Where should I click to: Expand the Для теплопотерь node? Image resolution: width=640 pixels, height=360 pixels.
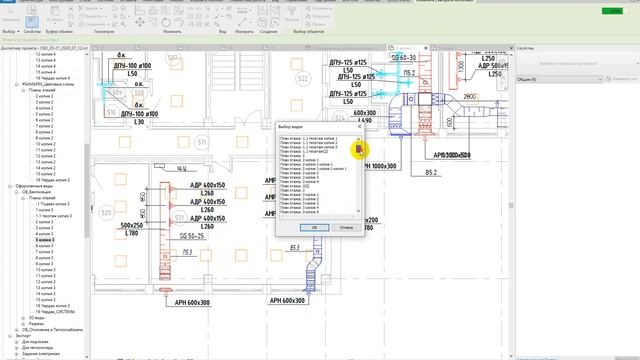tap(17, 348)
